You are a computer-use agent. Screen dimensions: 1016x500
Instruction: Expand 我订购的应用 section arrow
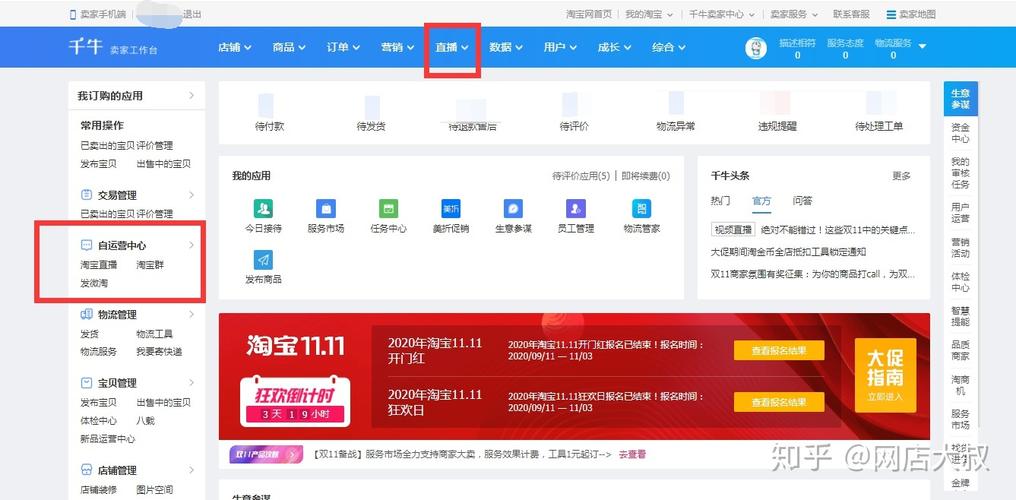[191, 95]
